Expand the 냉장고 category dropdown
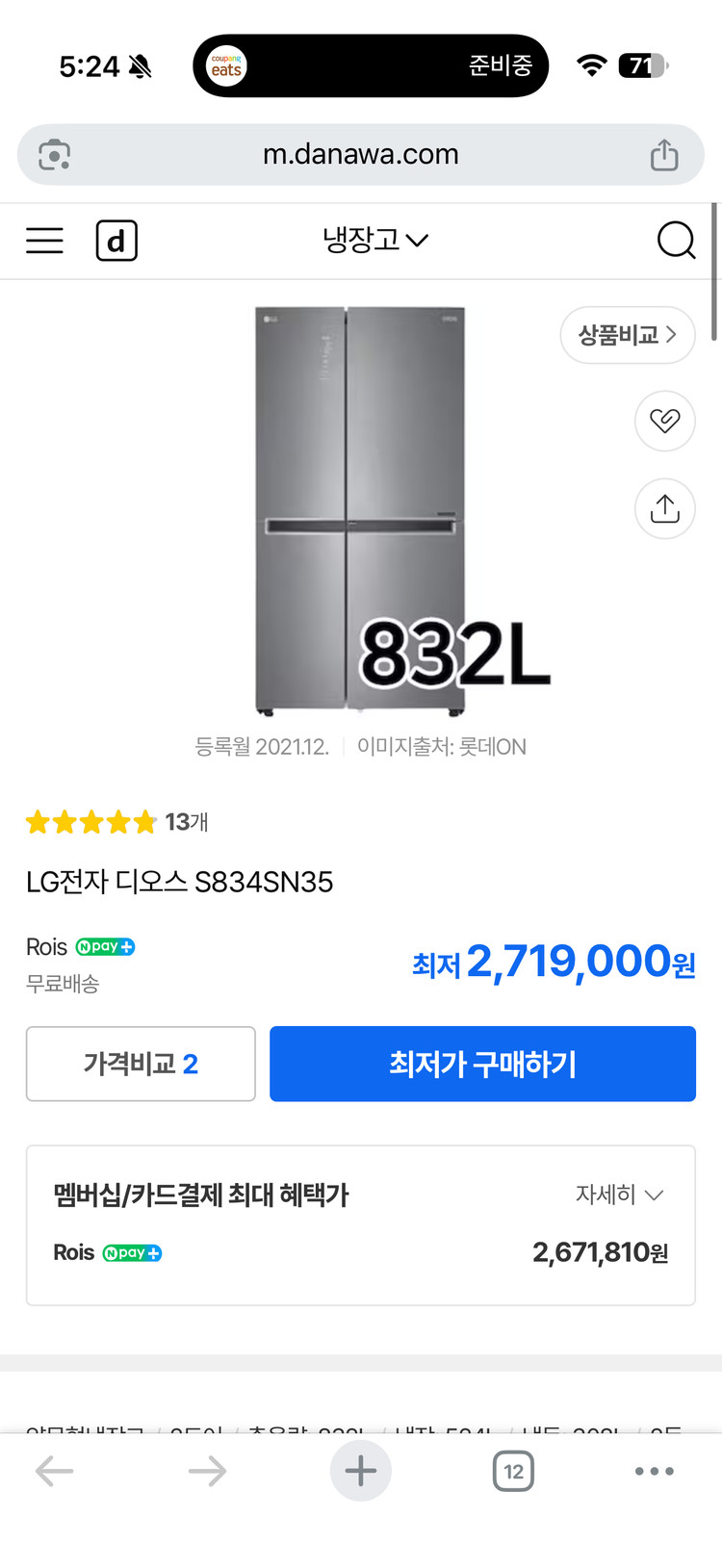This screenshot has width=722, height=1568. pyautogui.click(x=374, y=240)
